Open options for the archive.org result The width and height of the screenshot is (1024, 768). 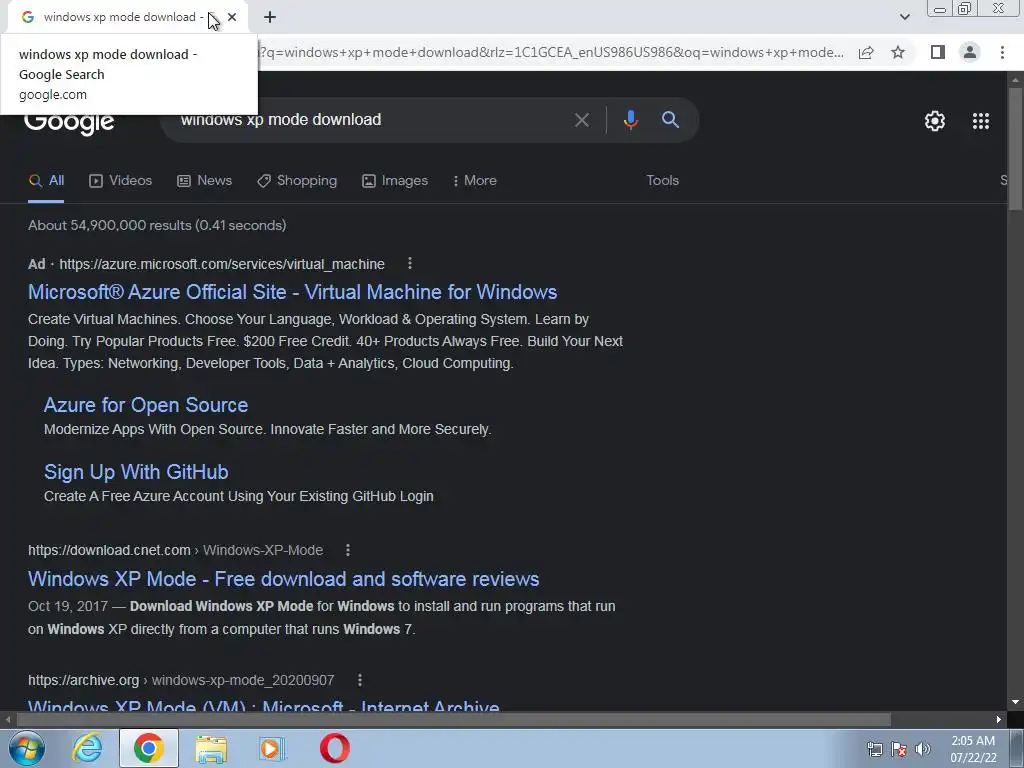359,680
